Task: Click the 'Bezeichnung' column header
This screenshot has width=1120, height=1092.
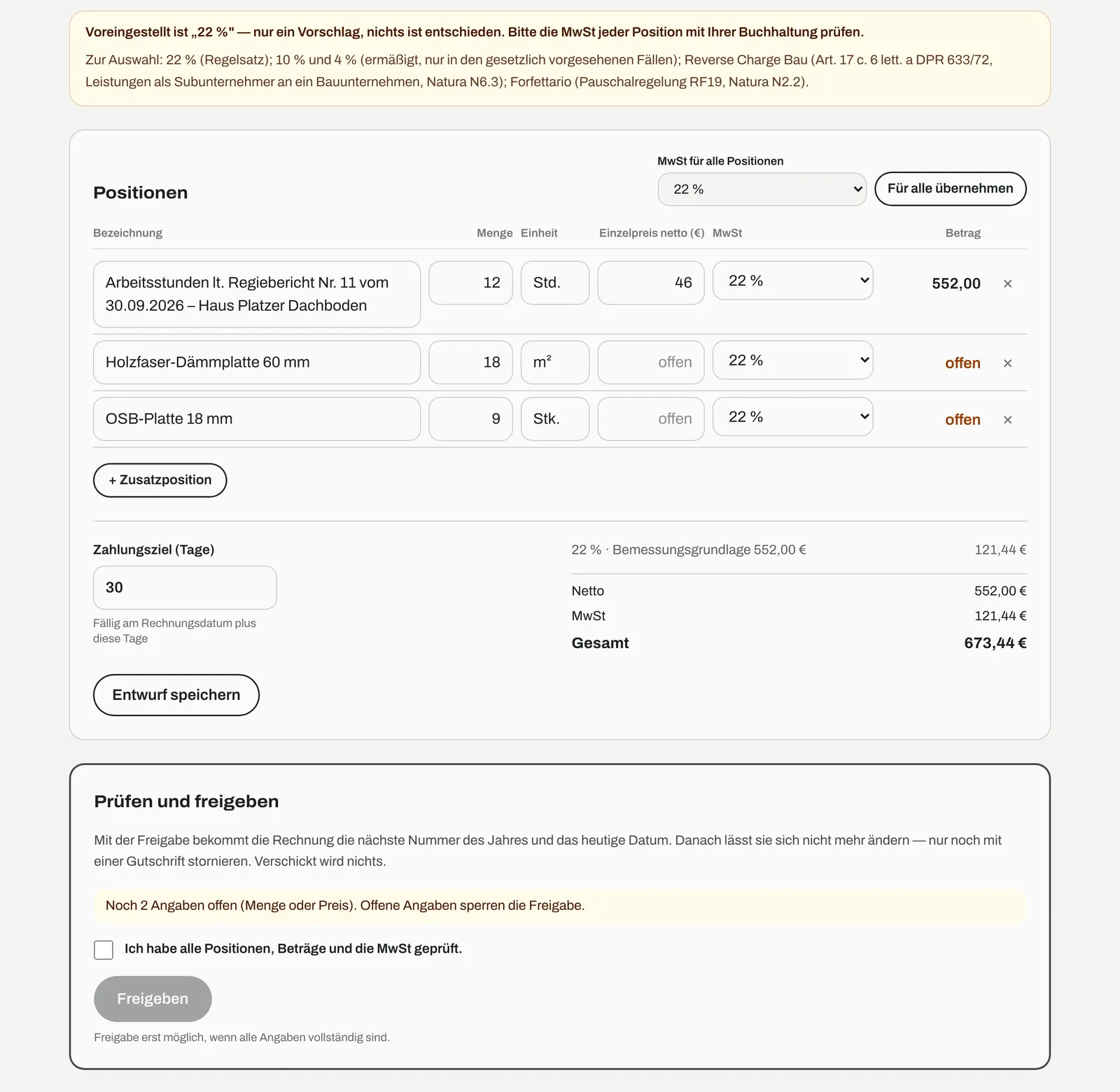Action: click(127, 233)
